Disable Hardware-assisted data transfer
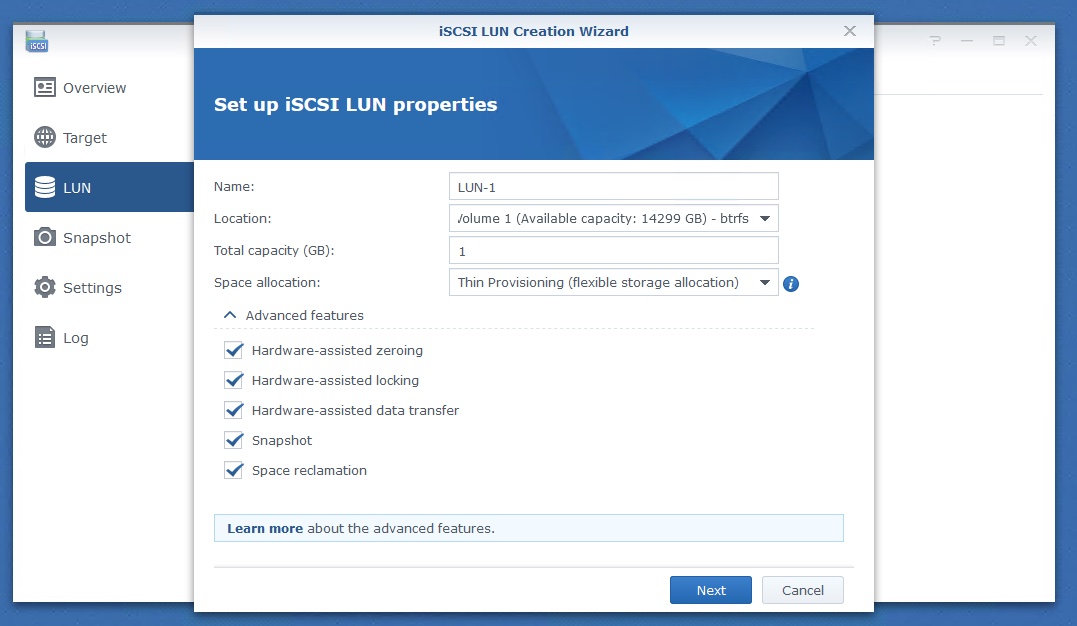Screen dimensions: 1077x626 [x=234, y=411]
